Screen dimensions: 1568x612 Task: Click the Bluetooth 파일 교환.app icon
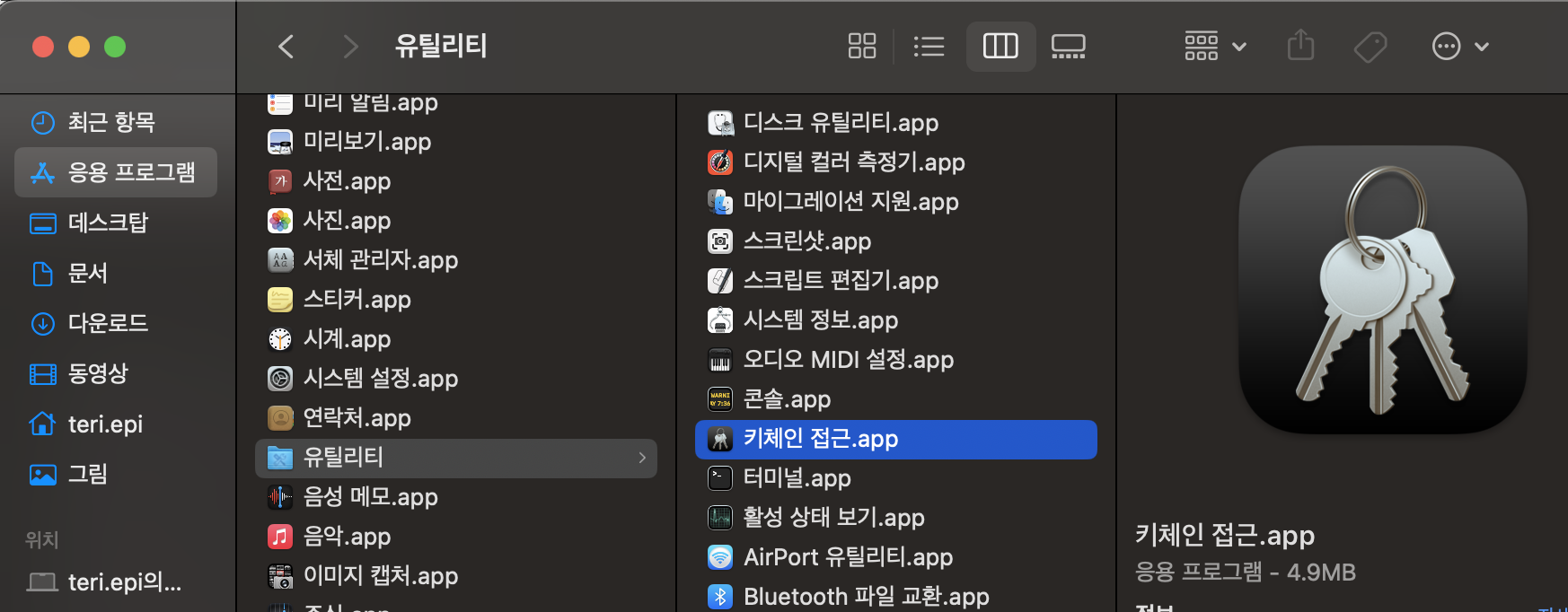720,597
